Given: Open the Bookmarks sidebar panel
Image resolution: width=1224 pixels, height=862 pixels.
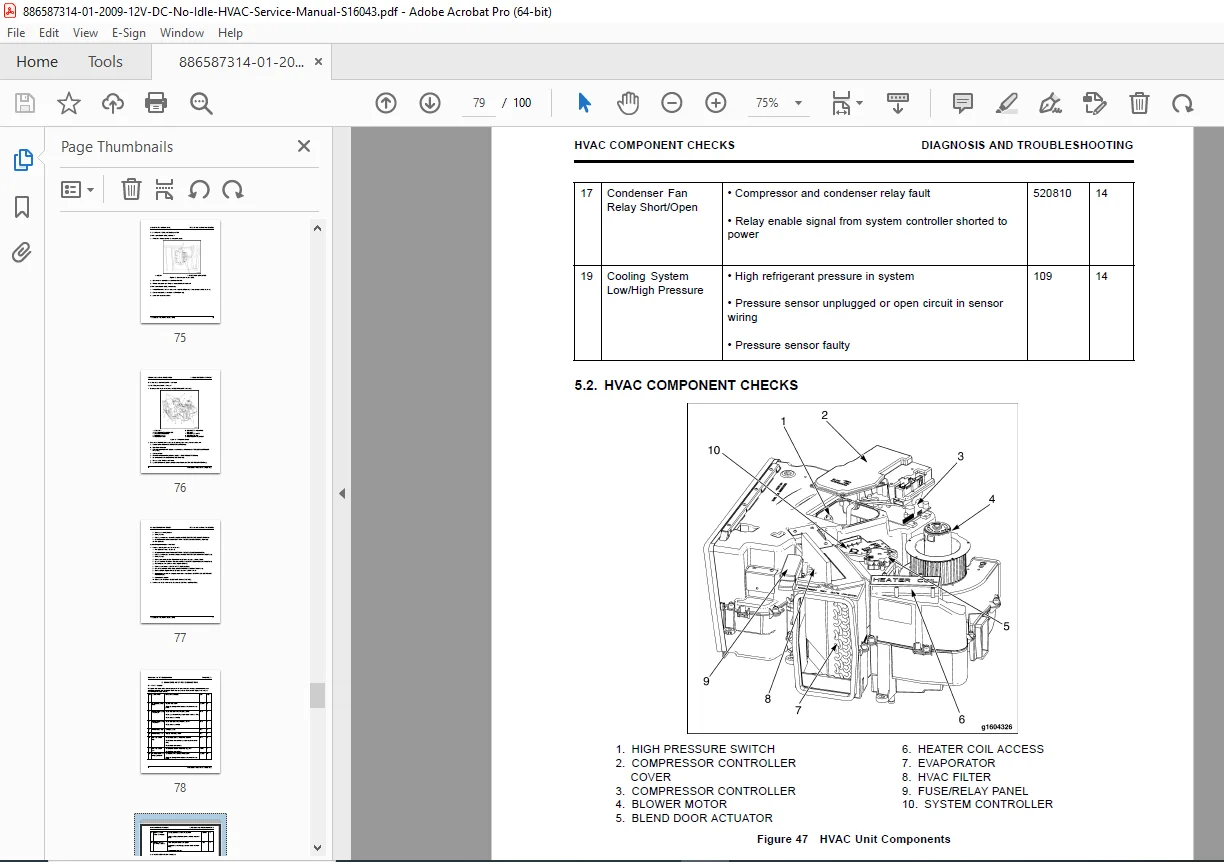Looking at the screenshot, I should 22,207.
